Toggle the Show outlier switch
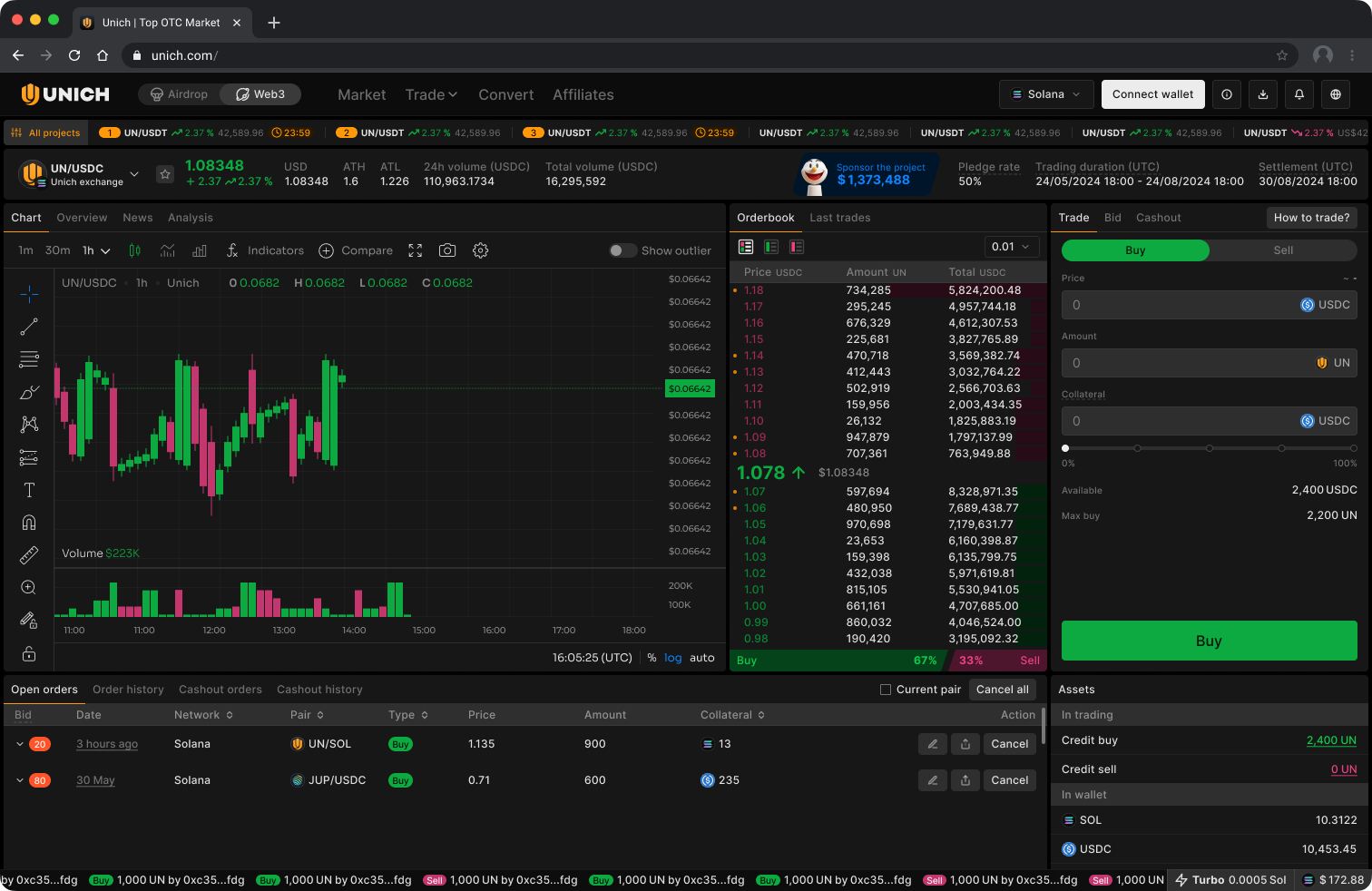This screenshot has height=891, width=1372. click(x=622, y=250)
